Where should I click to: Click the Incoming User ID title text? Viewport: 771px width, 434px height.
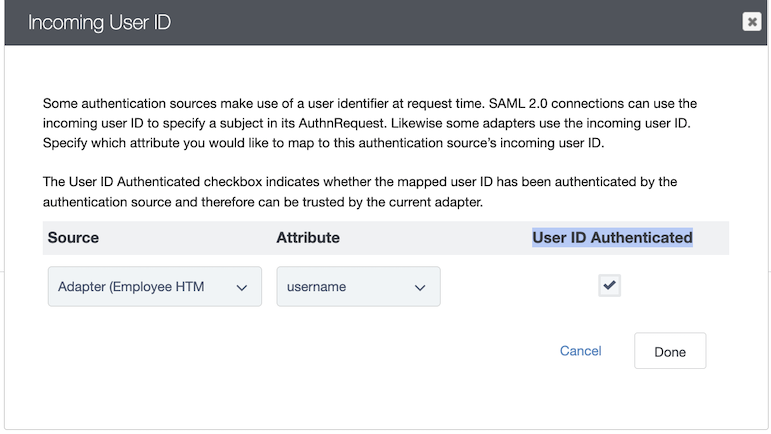pos(99,22)
